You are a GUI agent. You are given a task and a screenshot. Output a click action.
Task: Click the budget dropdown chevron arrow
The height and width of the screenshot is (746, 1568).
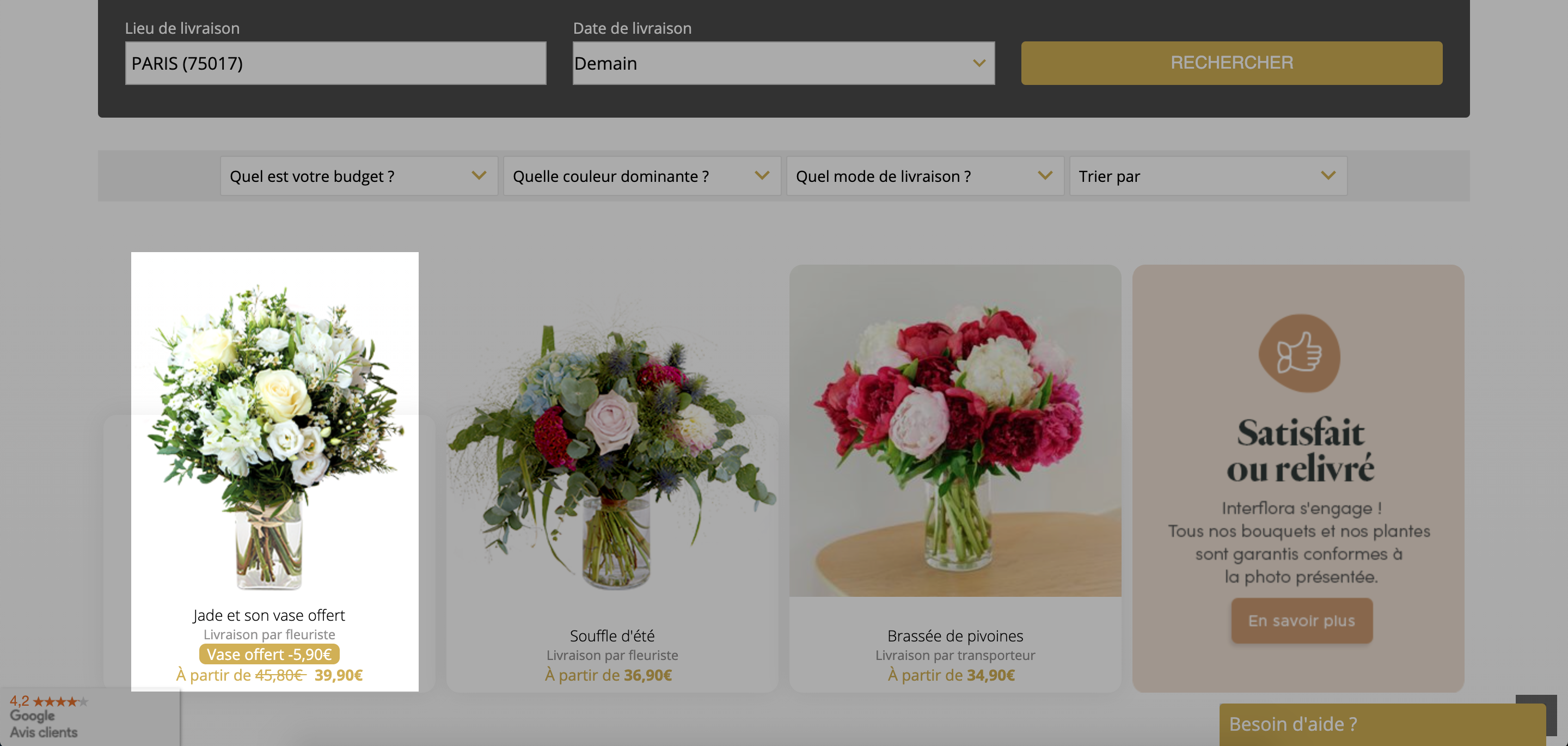click(x=479, y=175)
